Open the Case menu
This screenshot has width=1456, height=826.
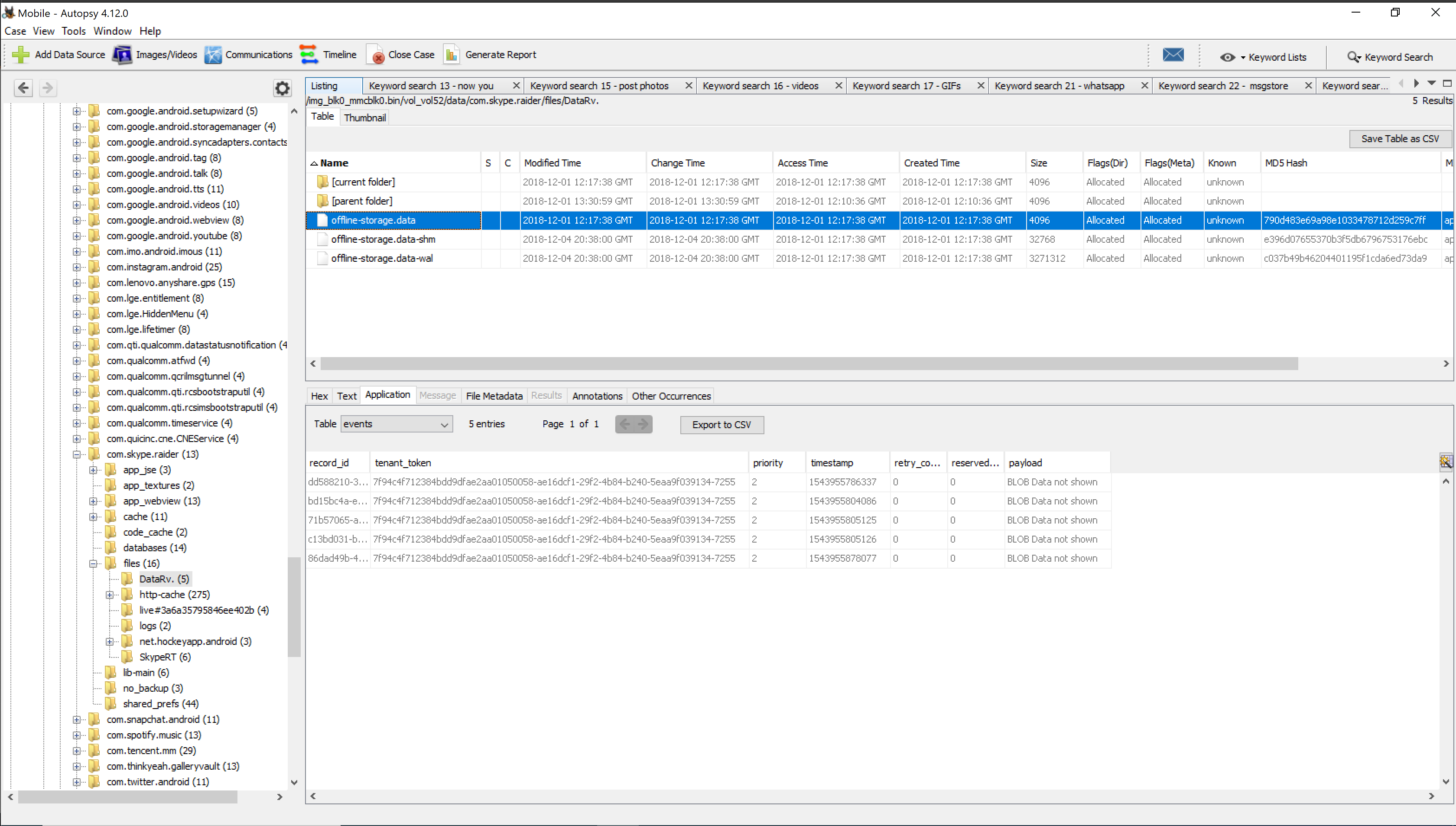pos(15,31)
